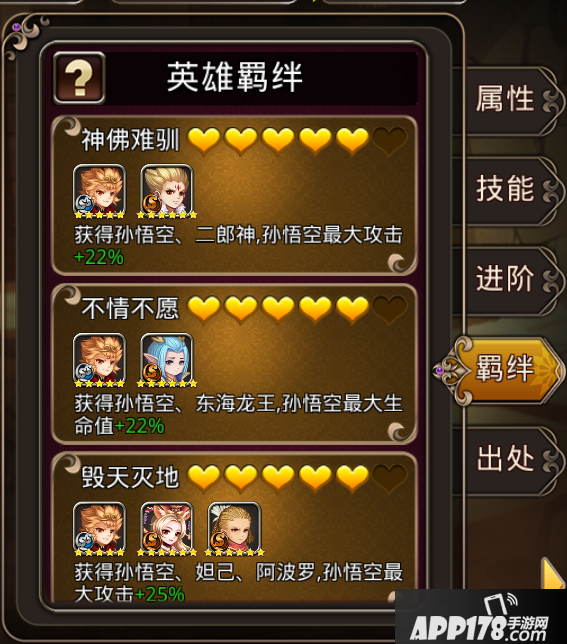Tap 二郎神 hero portrait
Viewport: 567px width, 644px height.
click(x=167, y=191)
